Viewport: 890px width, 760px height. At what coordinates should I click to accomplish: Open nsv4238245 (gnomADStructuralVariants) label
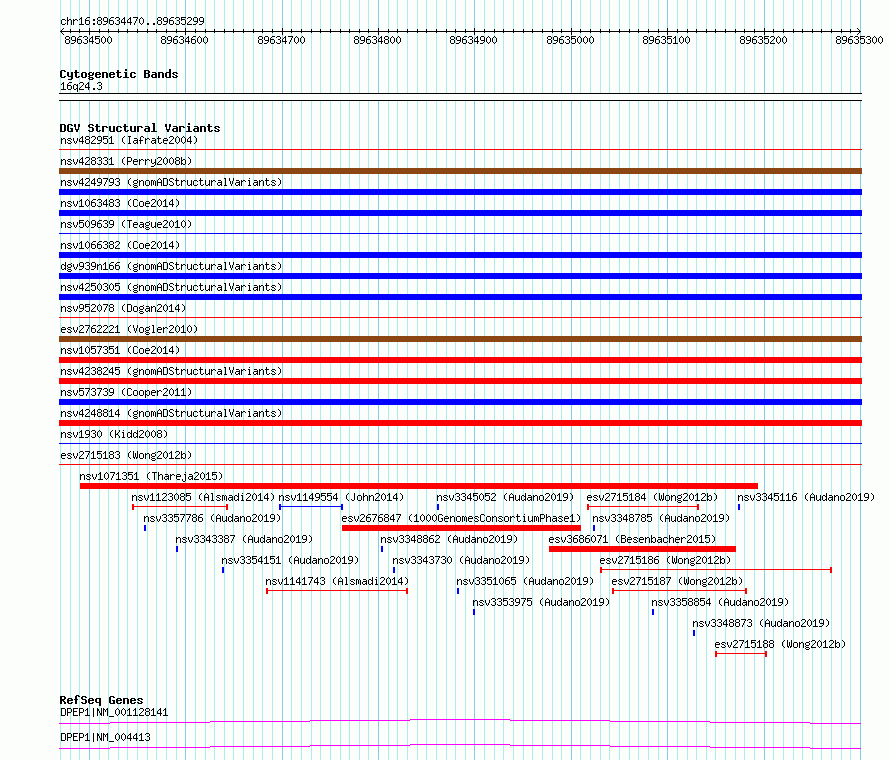click(x=171, y=371)
